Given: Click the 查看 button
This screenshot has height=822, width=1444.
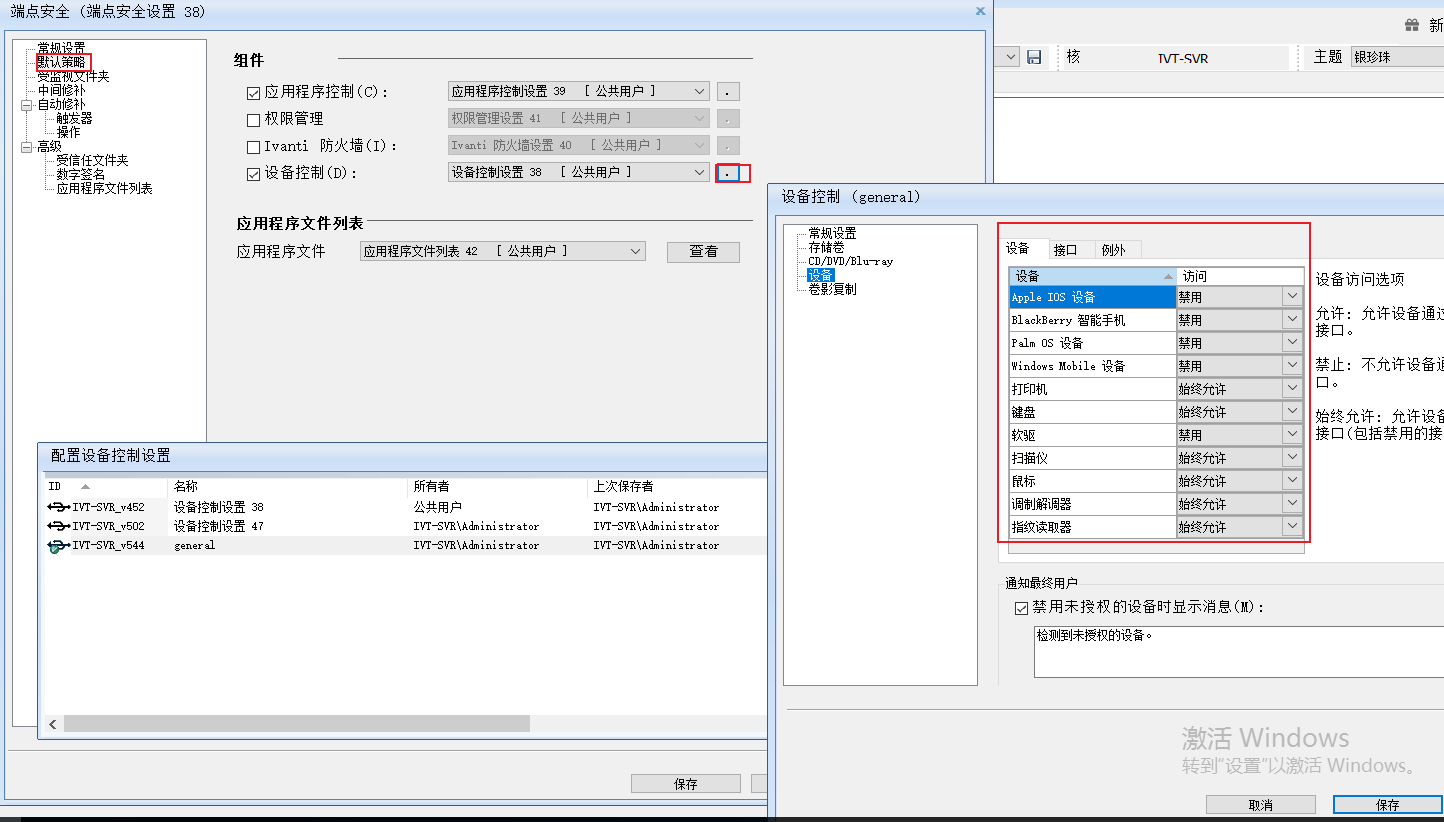Looking at the screenshot, I should (x=703, y=252).
